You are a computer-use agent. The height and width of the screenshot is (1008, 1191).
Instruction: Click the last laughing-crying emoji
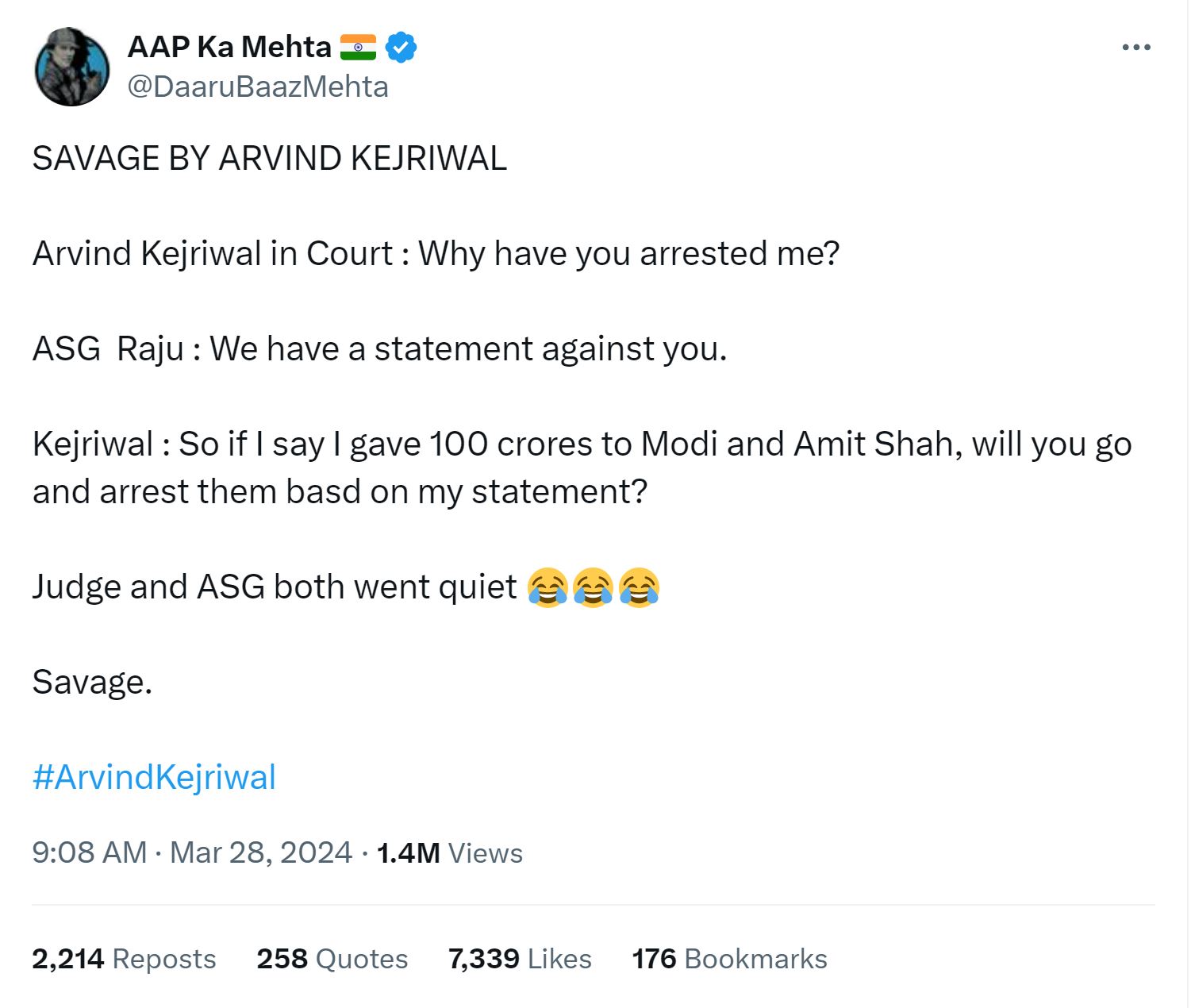pos(640,588)
